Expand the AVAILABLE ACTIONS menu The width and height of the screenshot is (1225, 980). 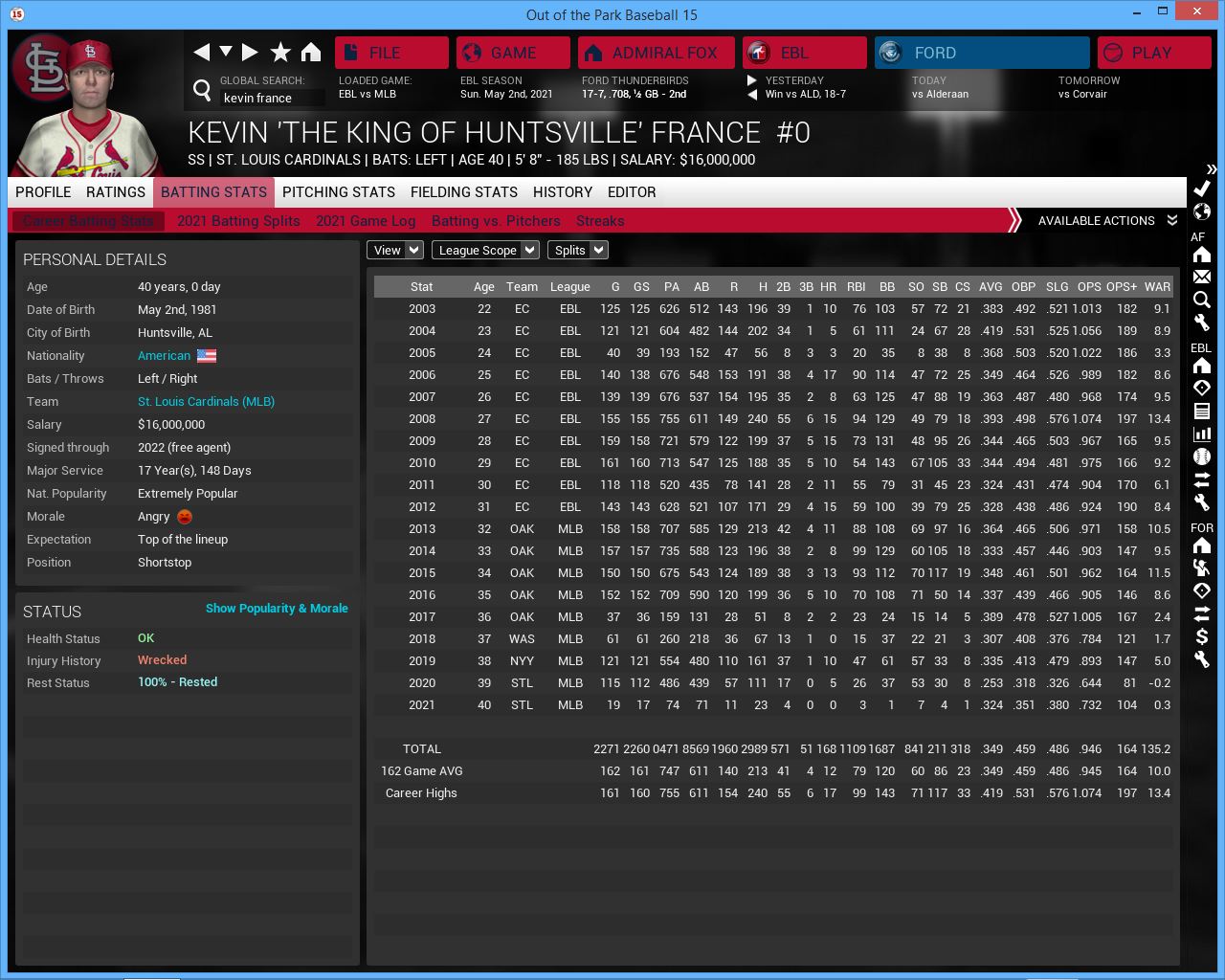[1106, 221]
